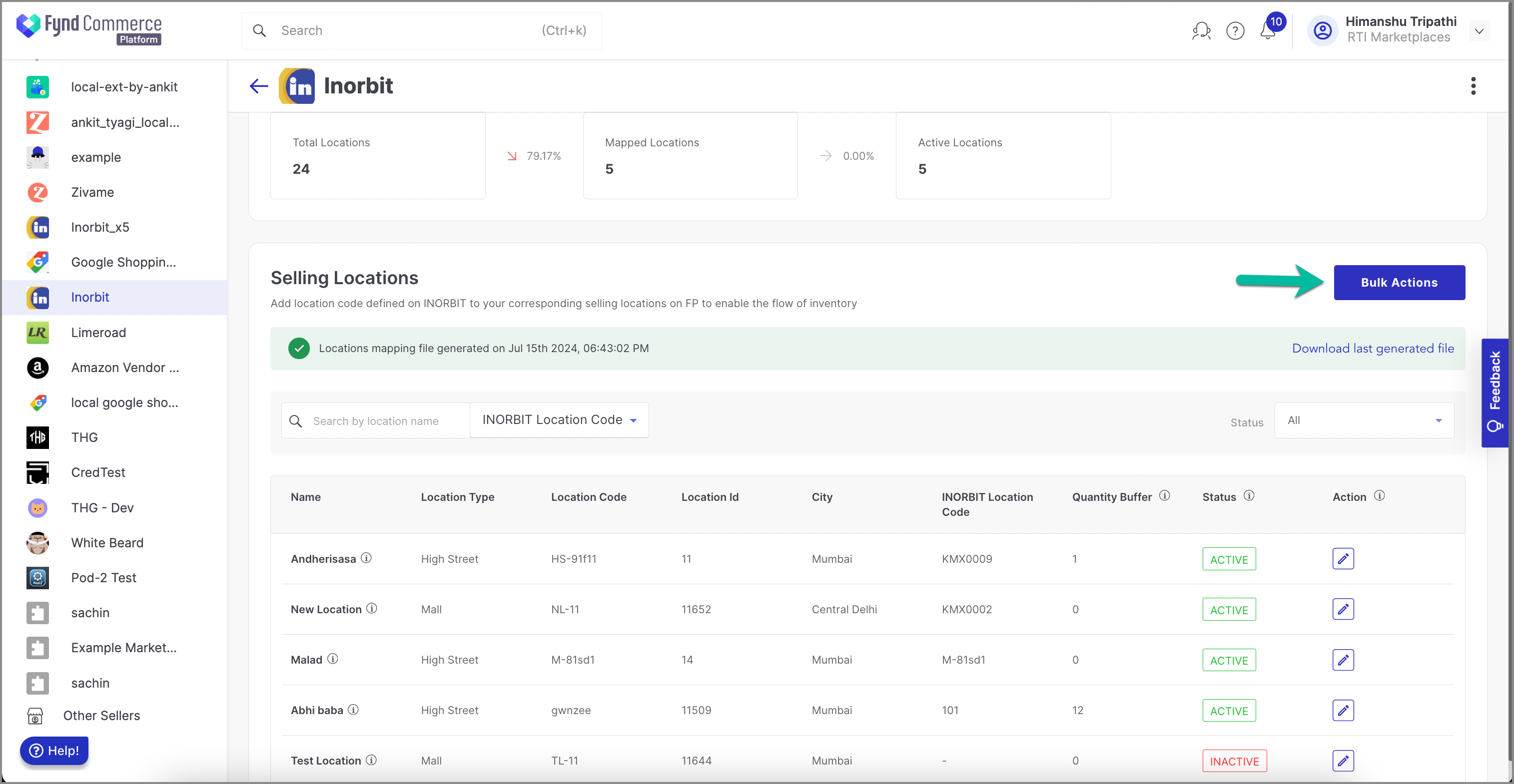
Task: Show info for Andherisasa name
Action: (366, 558)
